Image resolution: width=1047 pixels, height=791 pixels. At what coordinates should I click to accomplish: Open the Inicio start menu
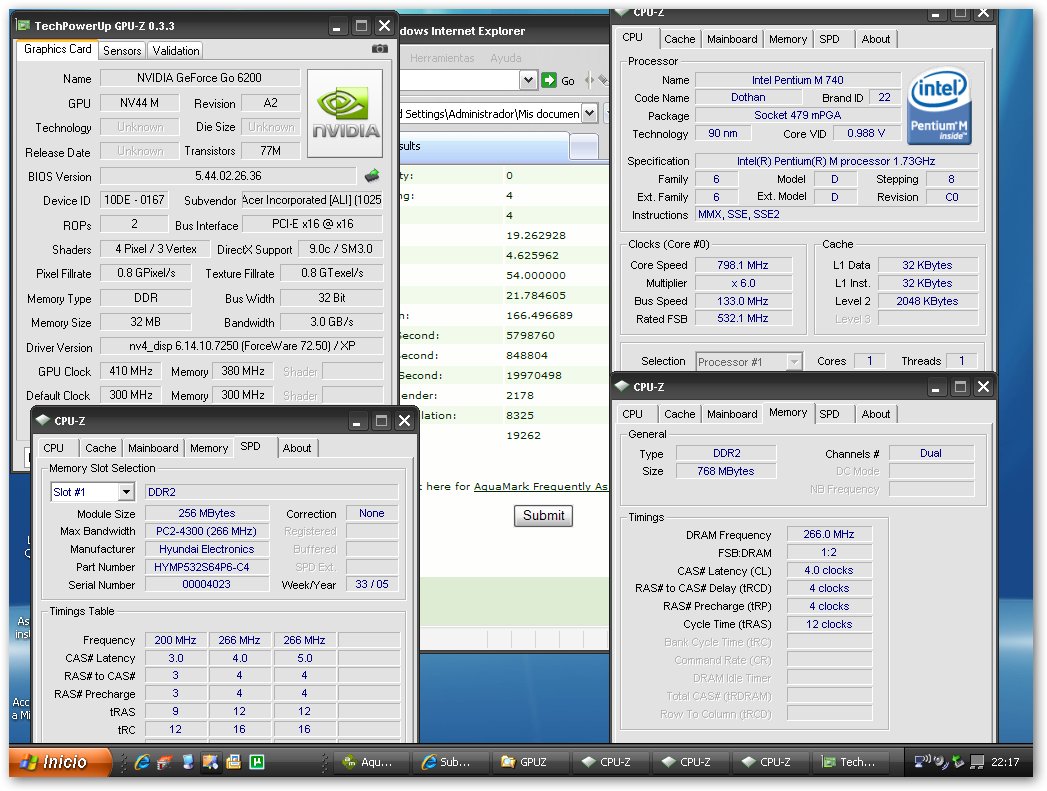[x=60, y=762]
